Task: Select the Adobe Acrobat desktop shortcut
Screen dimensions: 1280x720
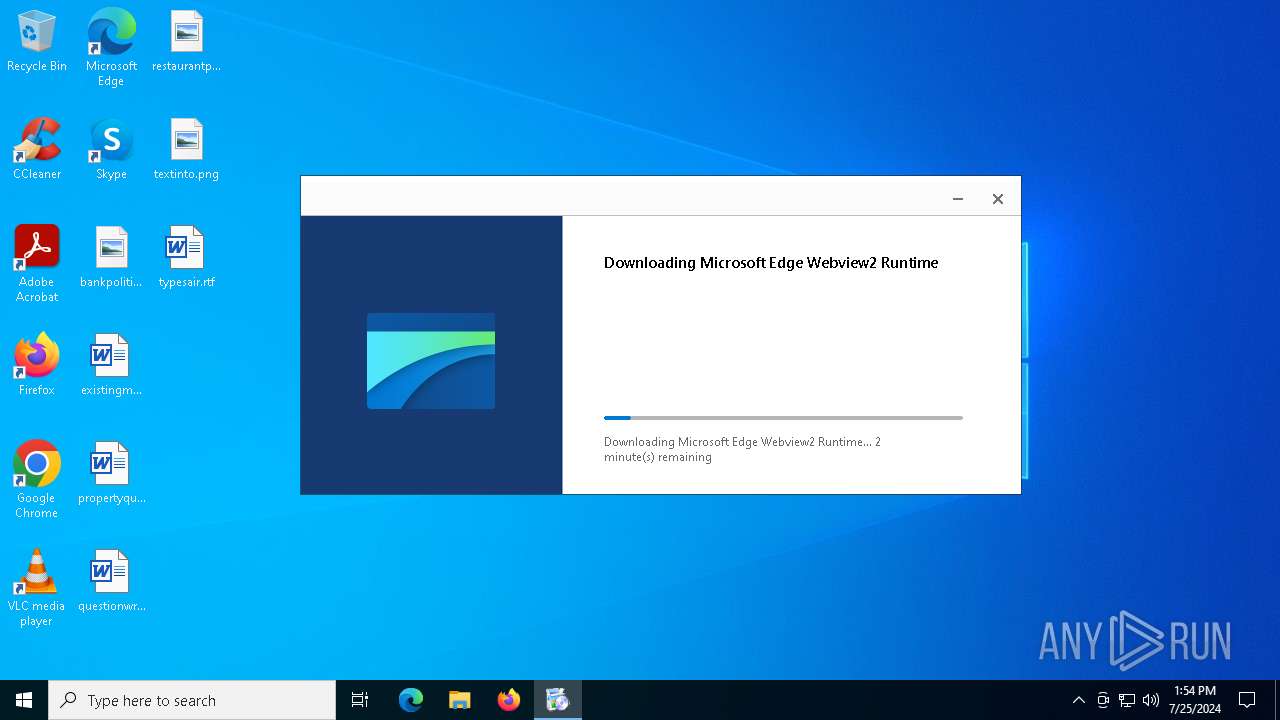Action: [37, 264]
